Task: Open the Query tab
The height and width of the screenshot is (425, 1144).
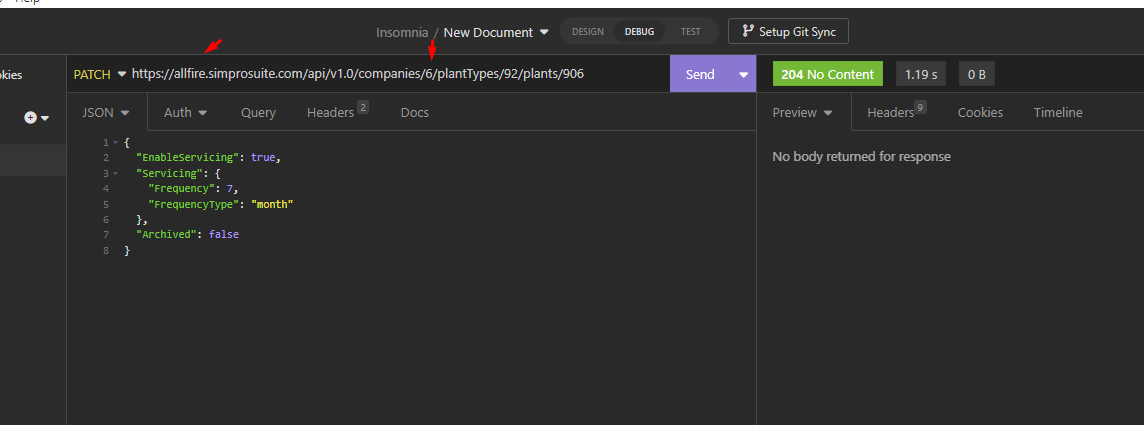Action: tap(258, 112)
